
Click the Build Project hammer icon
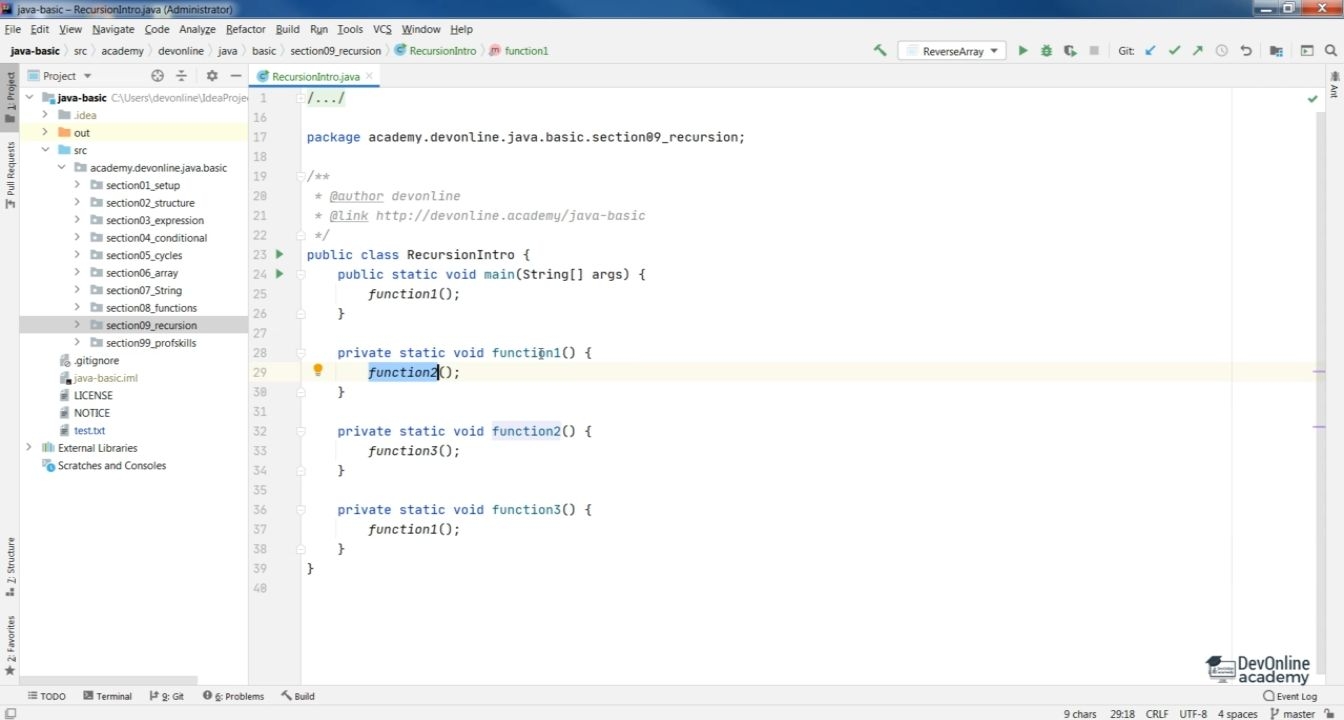880,50
